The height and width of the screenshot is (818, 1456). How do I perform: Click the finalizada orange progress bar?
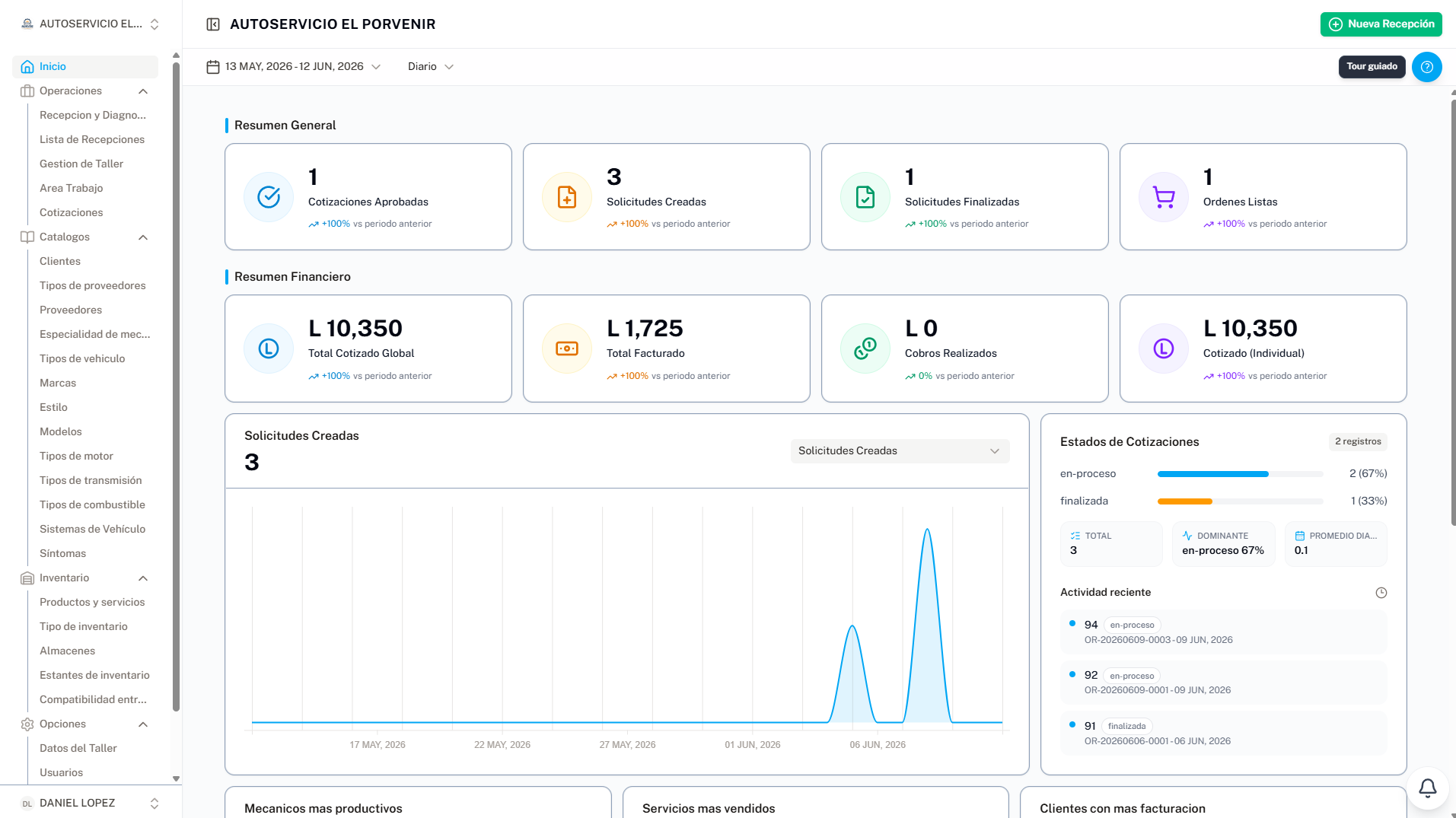click(1184, 501)
